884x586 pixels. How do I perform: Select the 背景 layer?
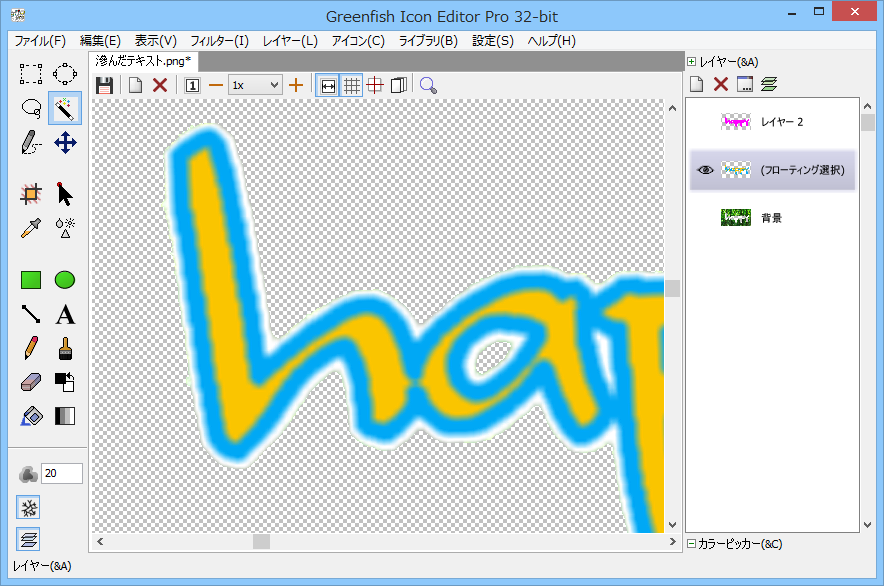click(771, 217)
